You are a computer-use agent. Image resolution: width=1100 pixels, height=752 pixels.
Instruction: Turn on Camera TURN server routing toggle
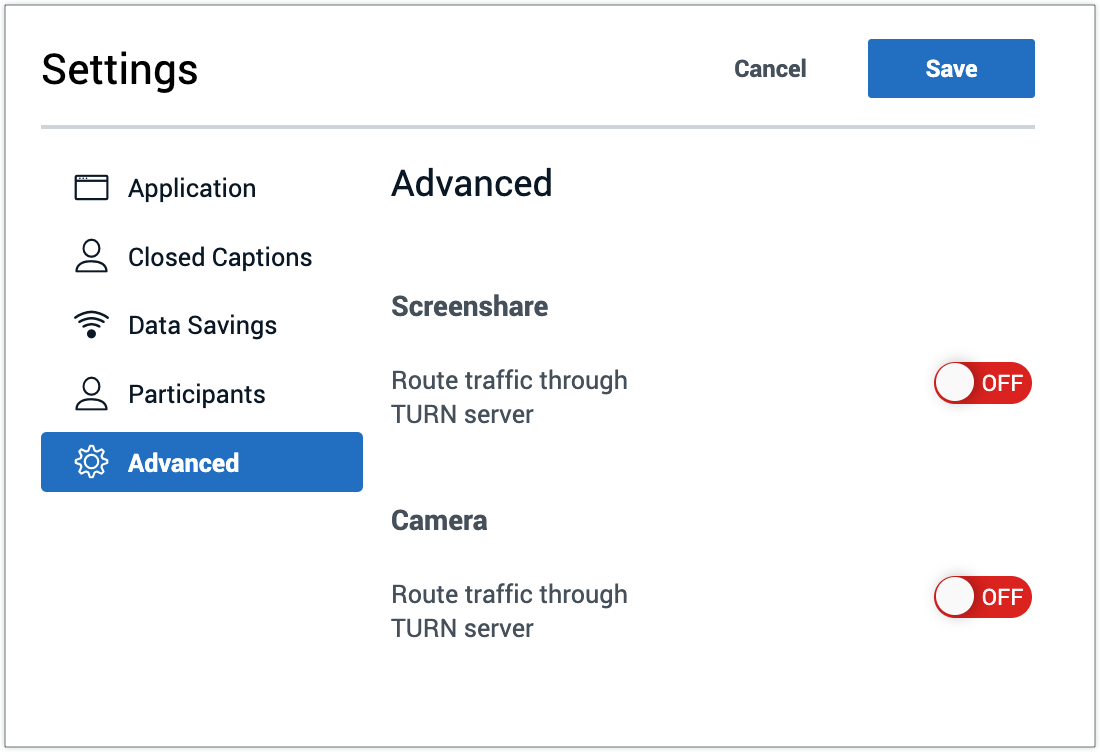coord(982,597)
